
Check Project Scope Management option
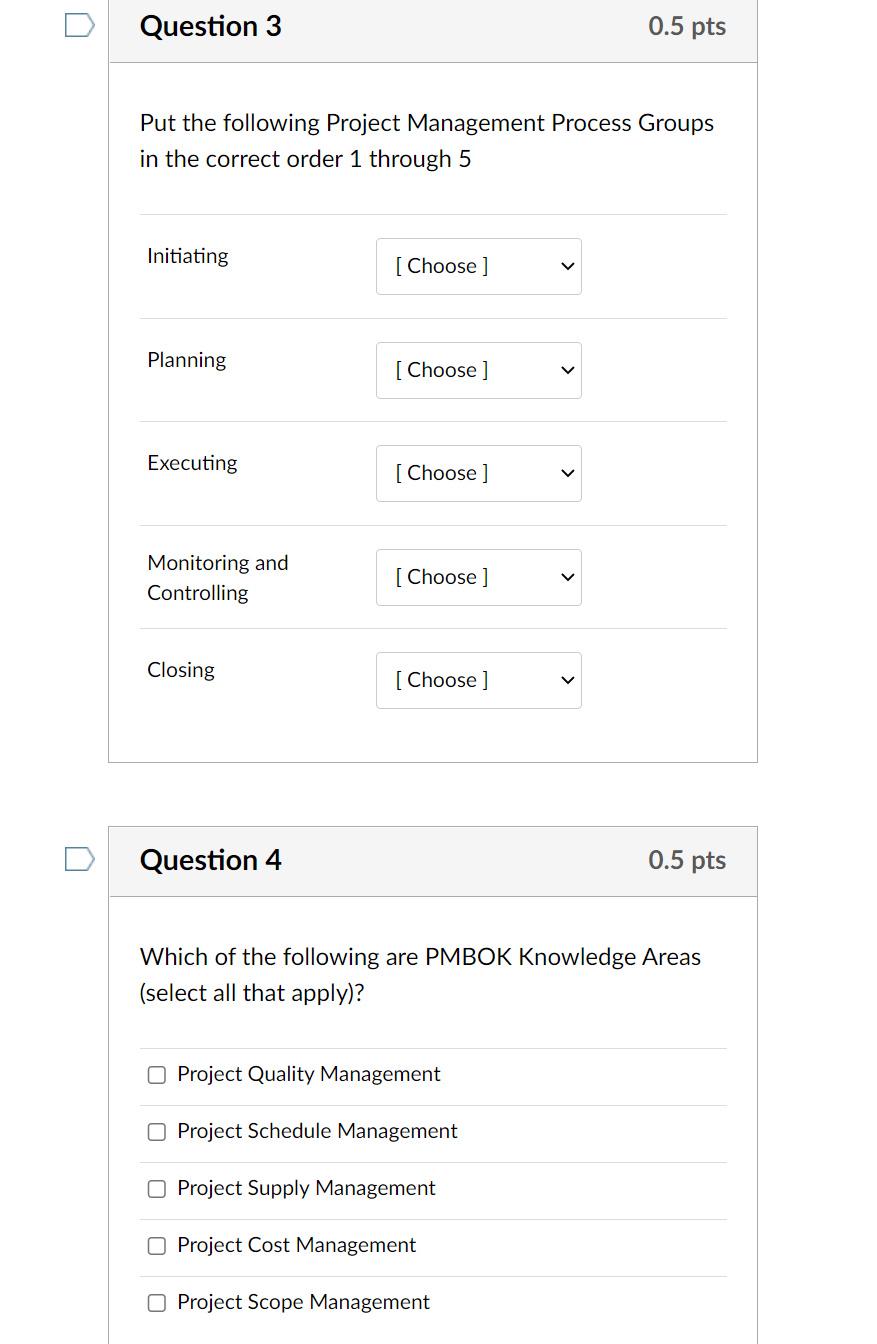click(x=157, y=1303)
